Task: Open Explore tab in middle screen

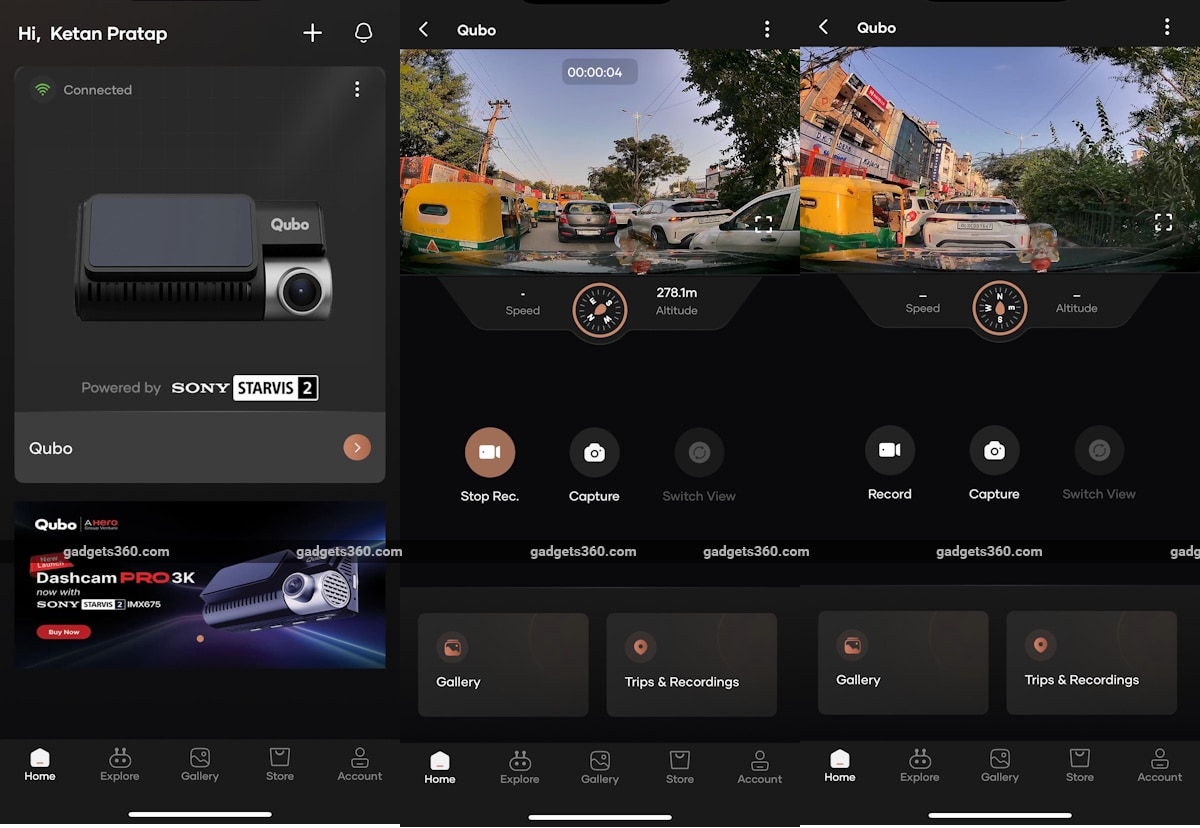Action: point(520,767)
